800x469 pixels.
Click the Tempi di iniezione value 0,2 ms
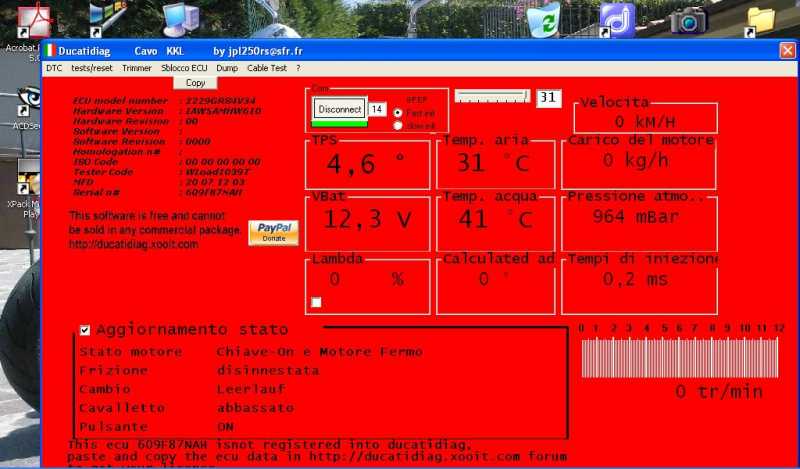635,279
